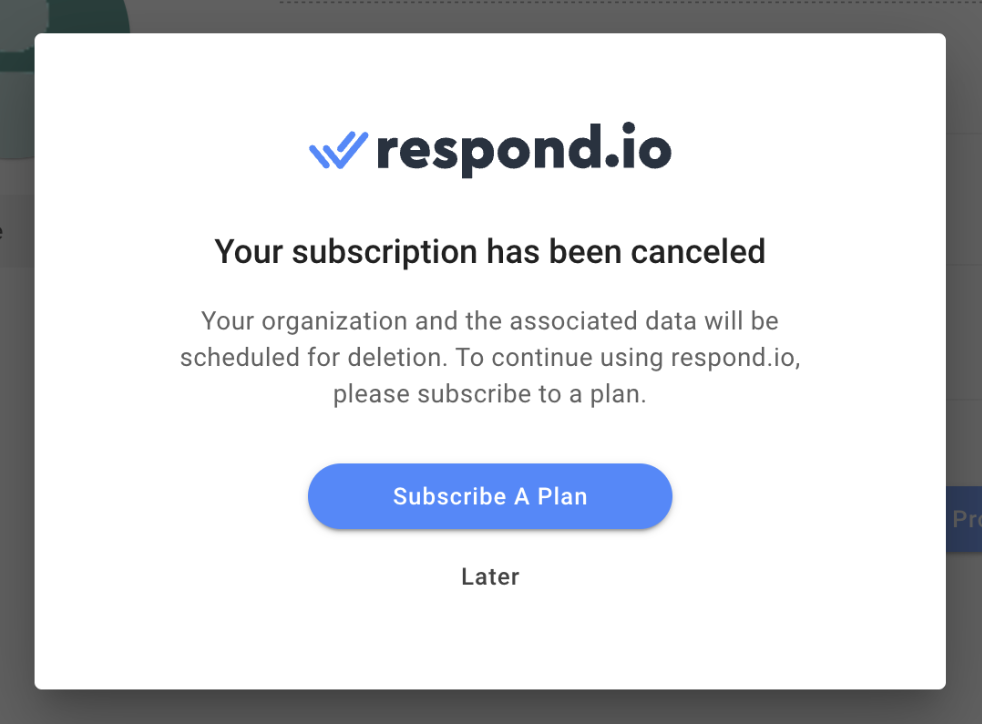Dismiss the dialog by choosing Later

click(x=490, y=577)
